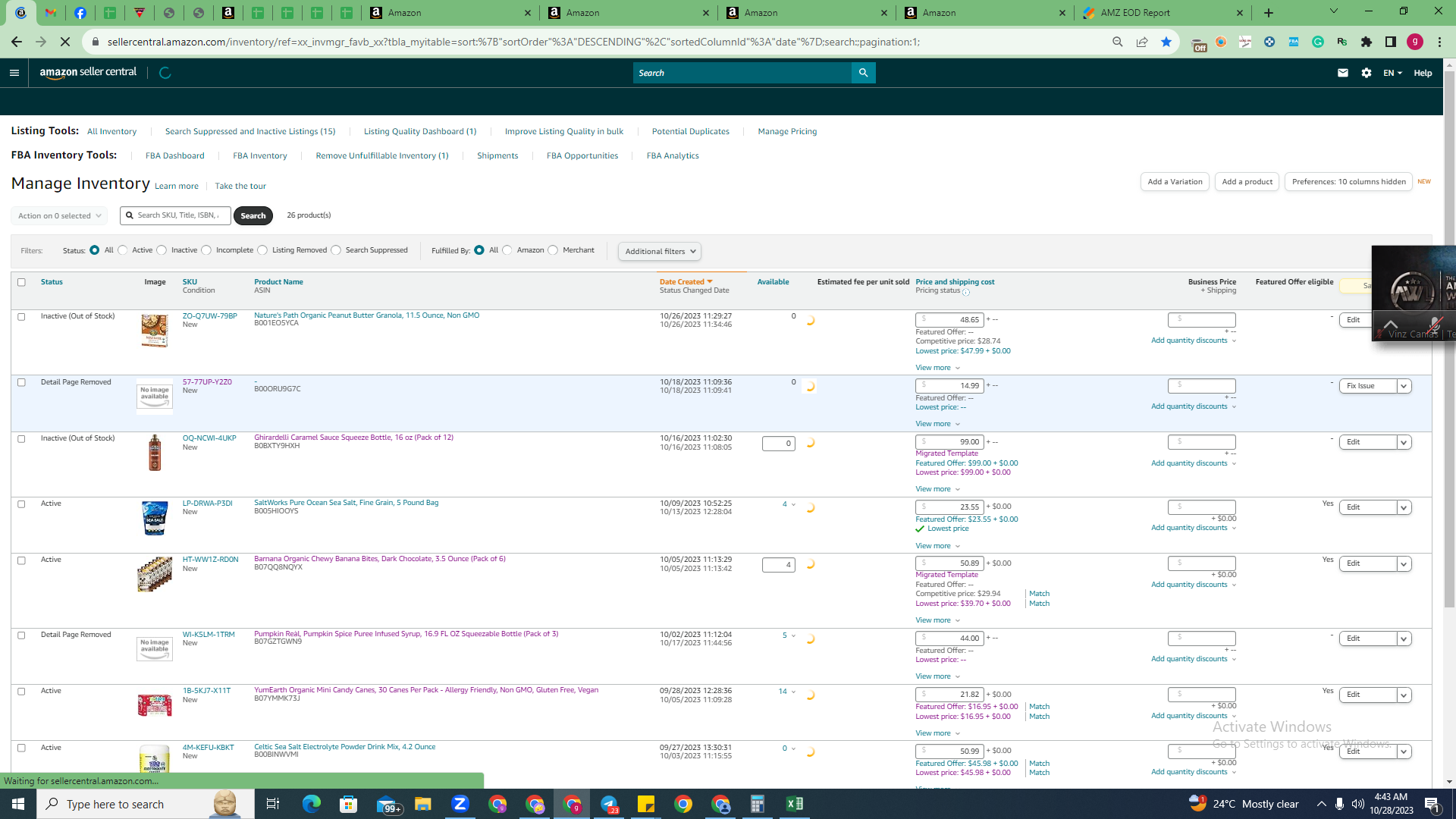Click the Add a Variation button
This screenshot has height=819, width=1456.
pos(1175,182)
